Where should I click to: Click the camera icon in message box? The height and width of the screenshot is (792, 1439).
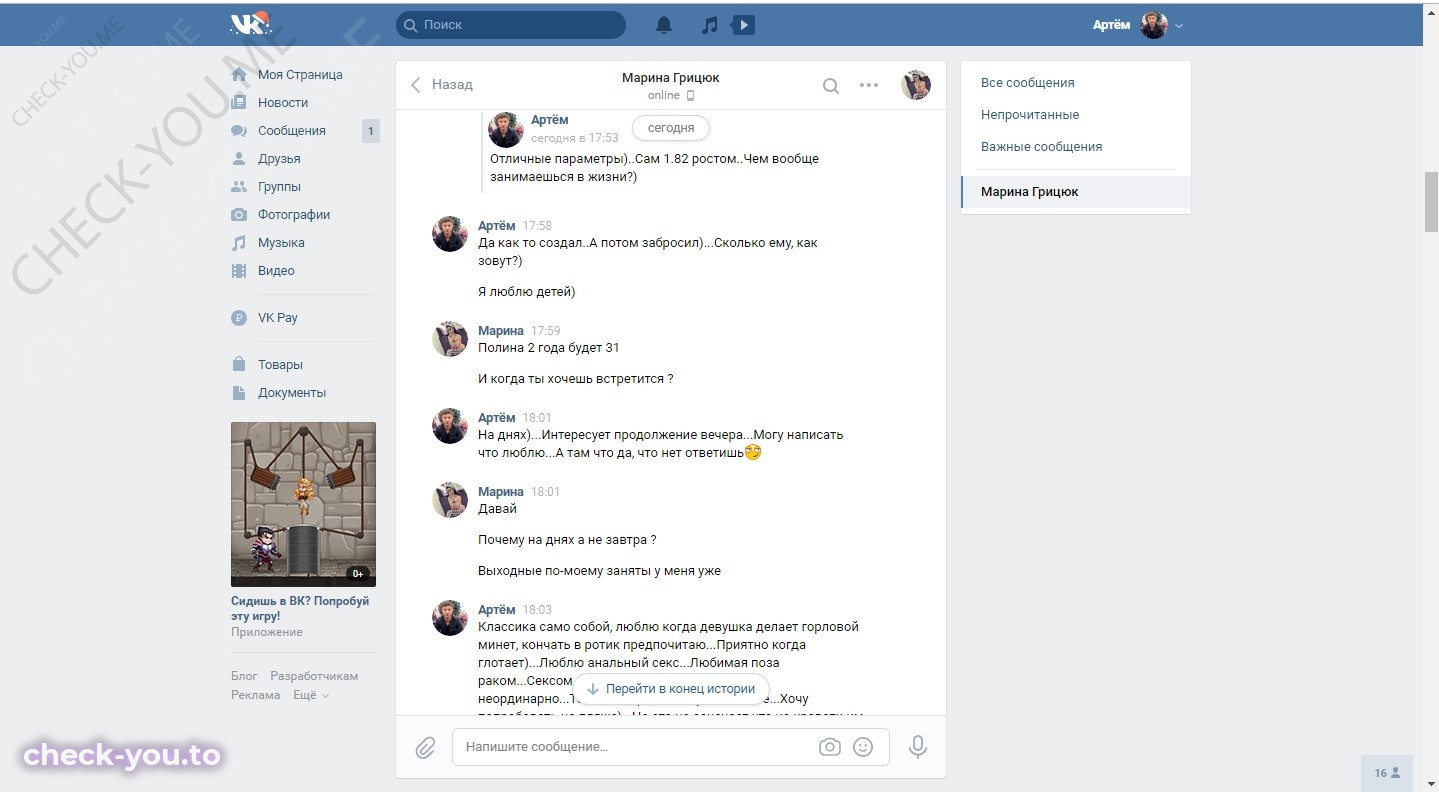(830, 747)
